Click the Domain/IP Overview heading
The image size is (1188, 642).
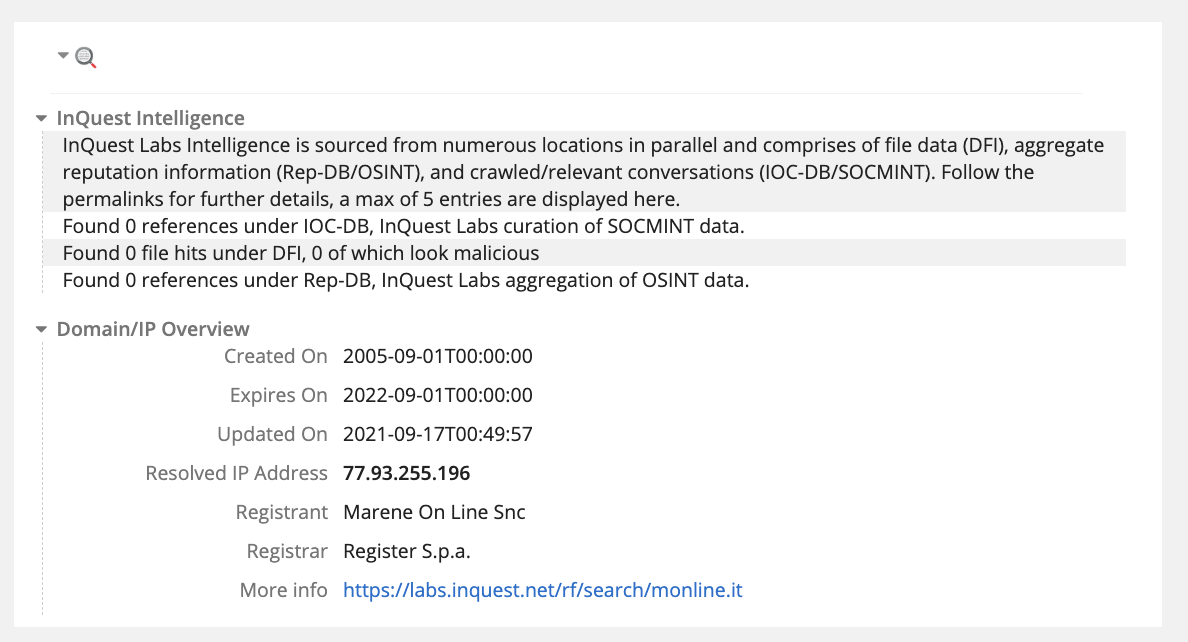pyautogui.click(x=153, y=329)
